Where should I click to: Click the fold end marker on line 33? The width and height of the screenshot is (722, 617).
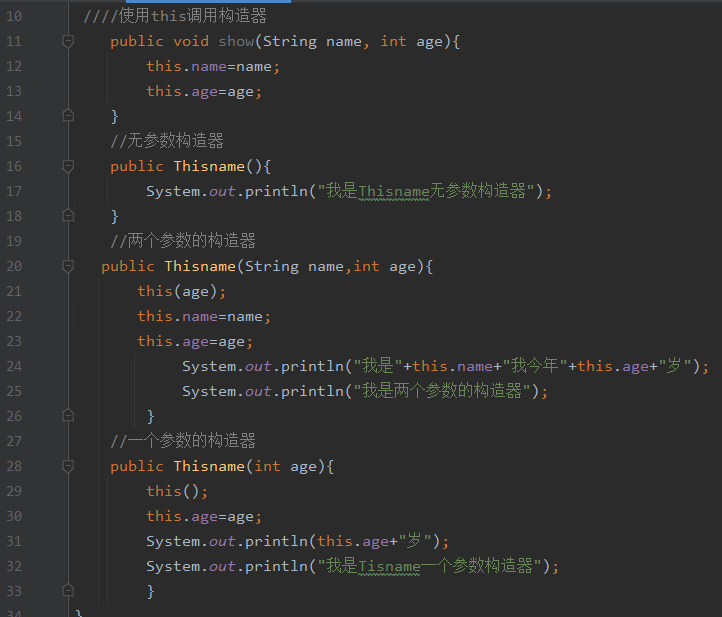point(68,590)
